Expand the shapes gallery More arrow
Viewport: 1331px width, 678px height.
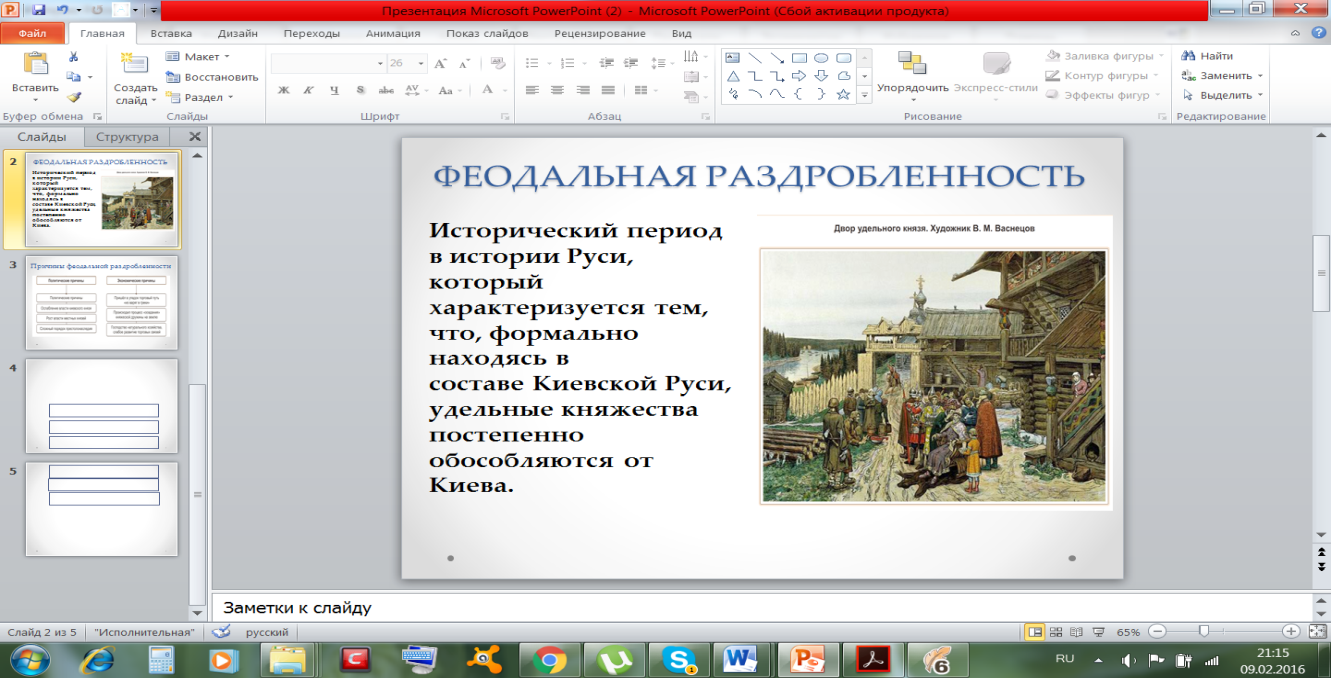tap(865, 95)
